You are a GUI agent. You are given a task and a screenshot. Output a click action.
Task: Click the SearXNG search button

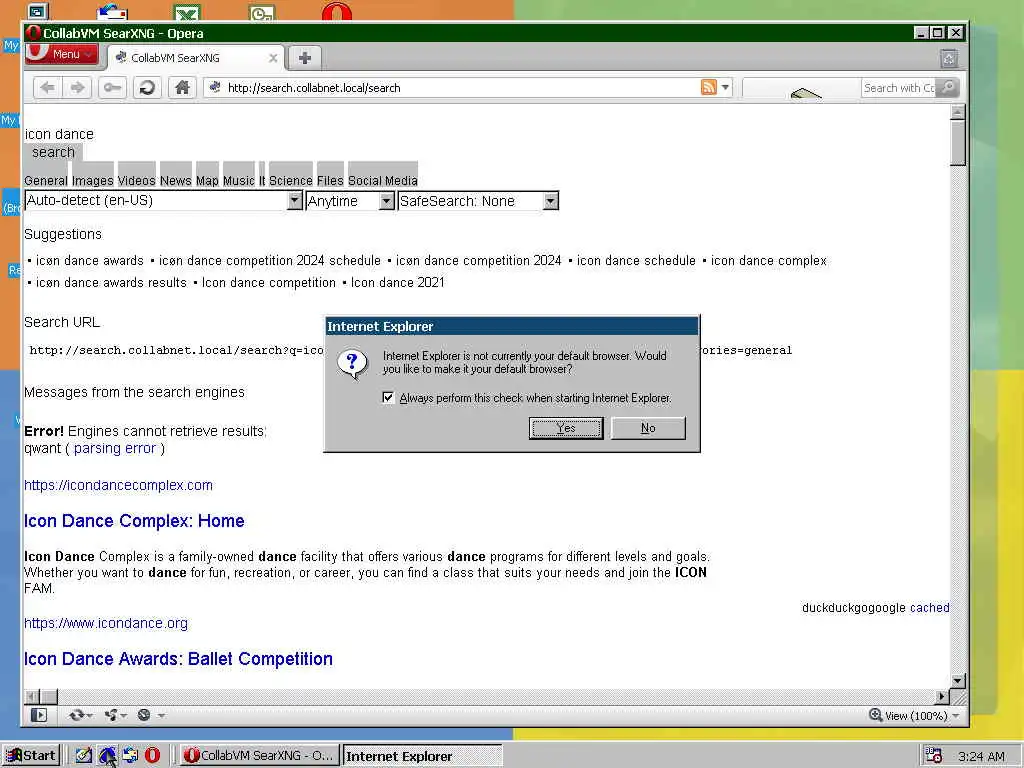tap(53, 152)
